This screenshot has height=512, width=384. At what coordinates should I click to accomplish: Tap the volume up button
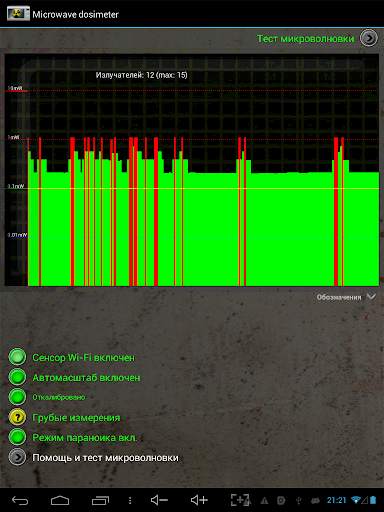tap(199, 500)
